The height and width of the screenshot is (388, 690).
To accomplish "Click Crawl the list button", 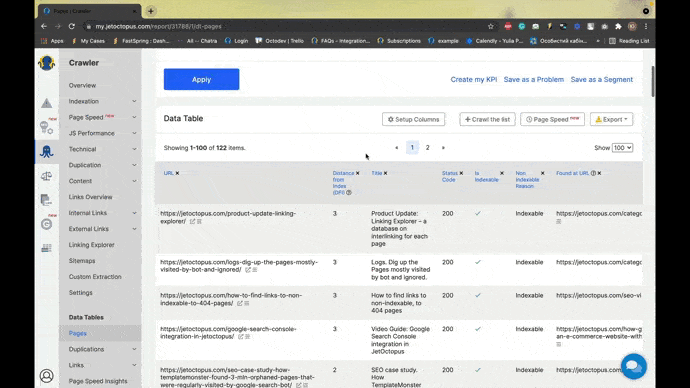I will point(487,119).
